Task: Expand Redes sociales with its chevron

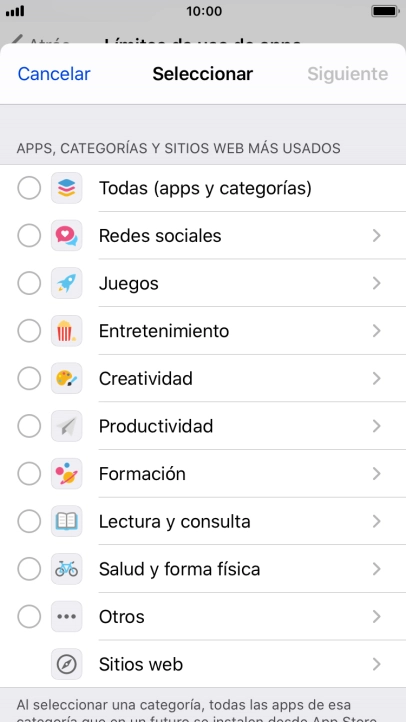Action: click(377, 236)
